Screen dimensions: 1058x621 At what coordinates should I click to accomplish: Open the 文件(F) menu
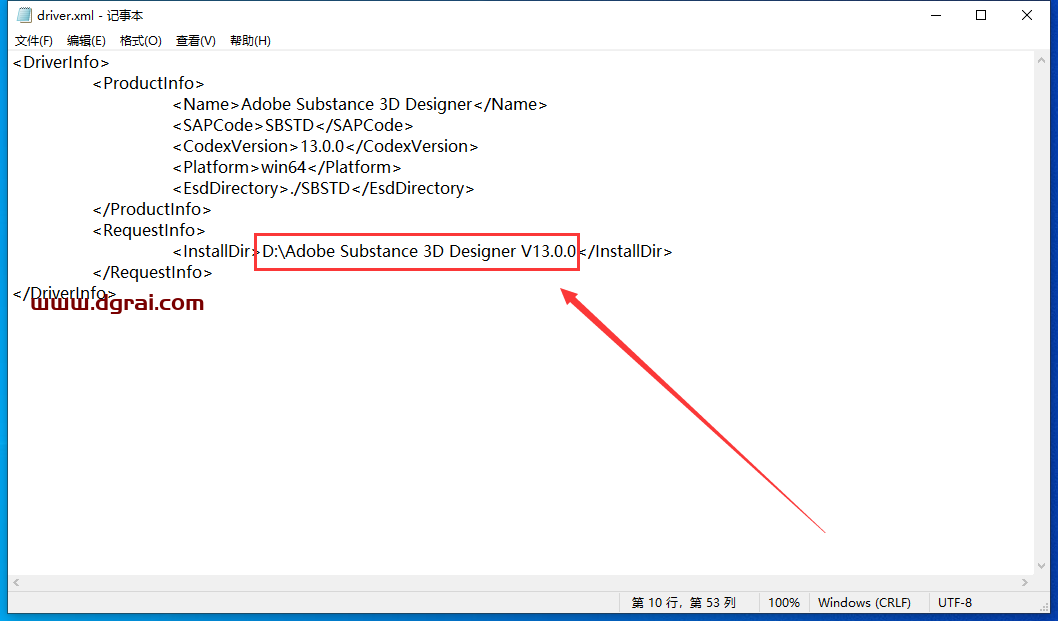pos(34,40)
